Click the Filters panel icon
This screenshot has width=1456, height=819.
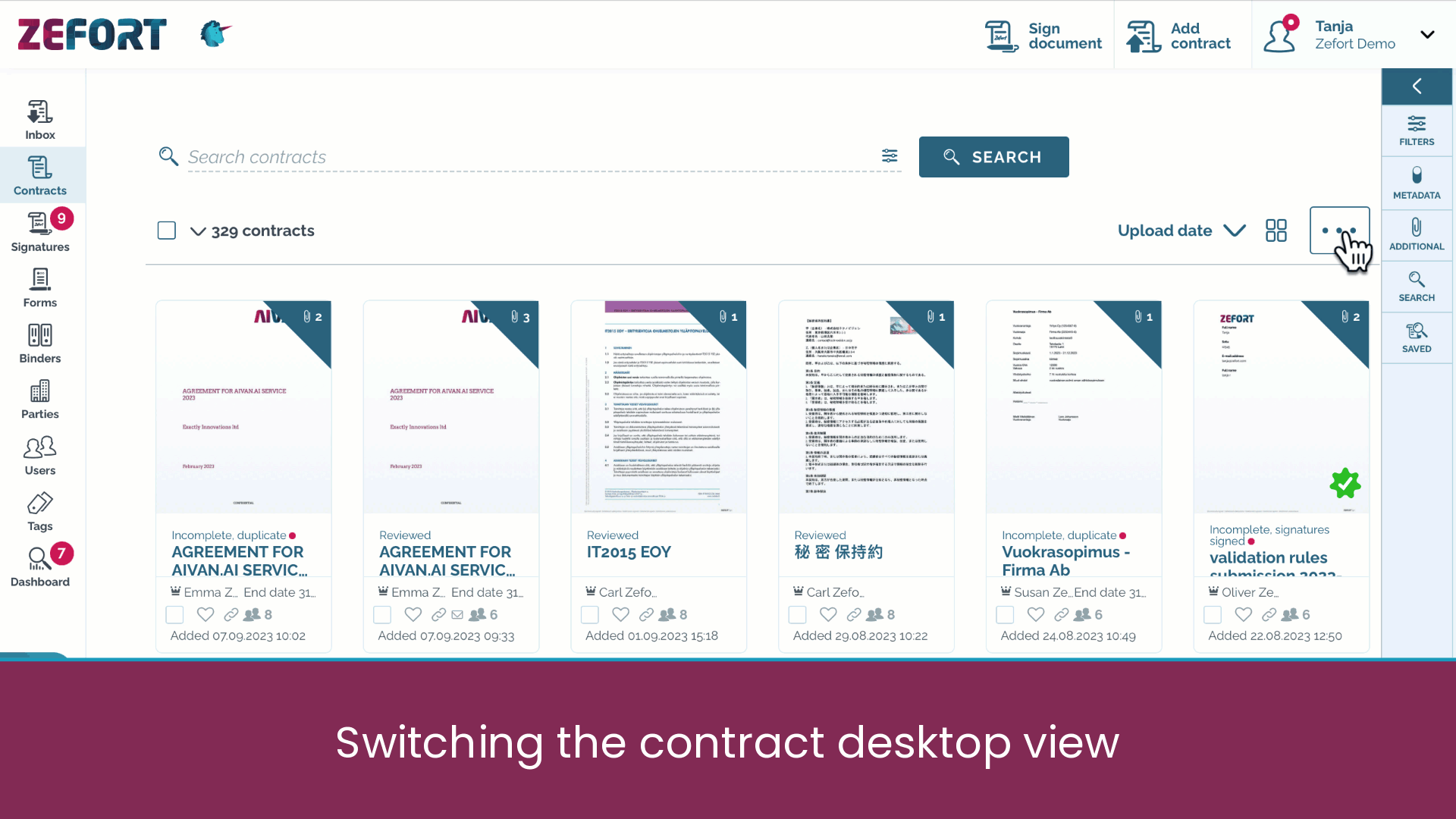1418,130
